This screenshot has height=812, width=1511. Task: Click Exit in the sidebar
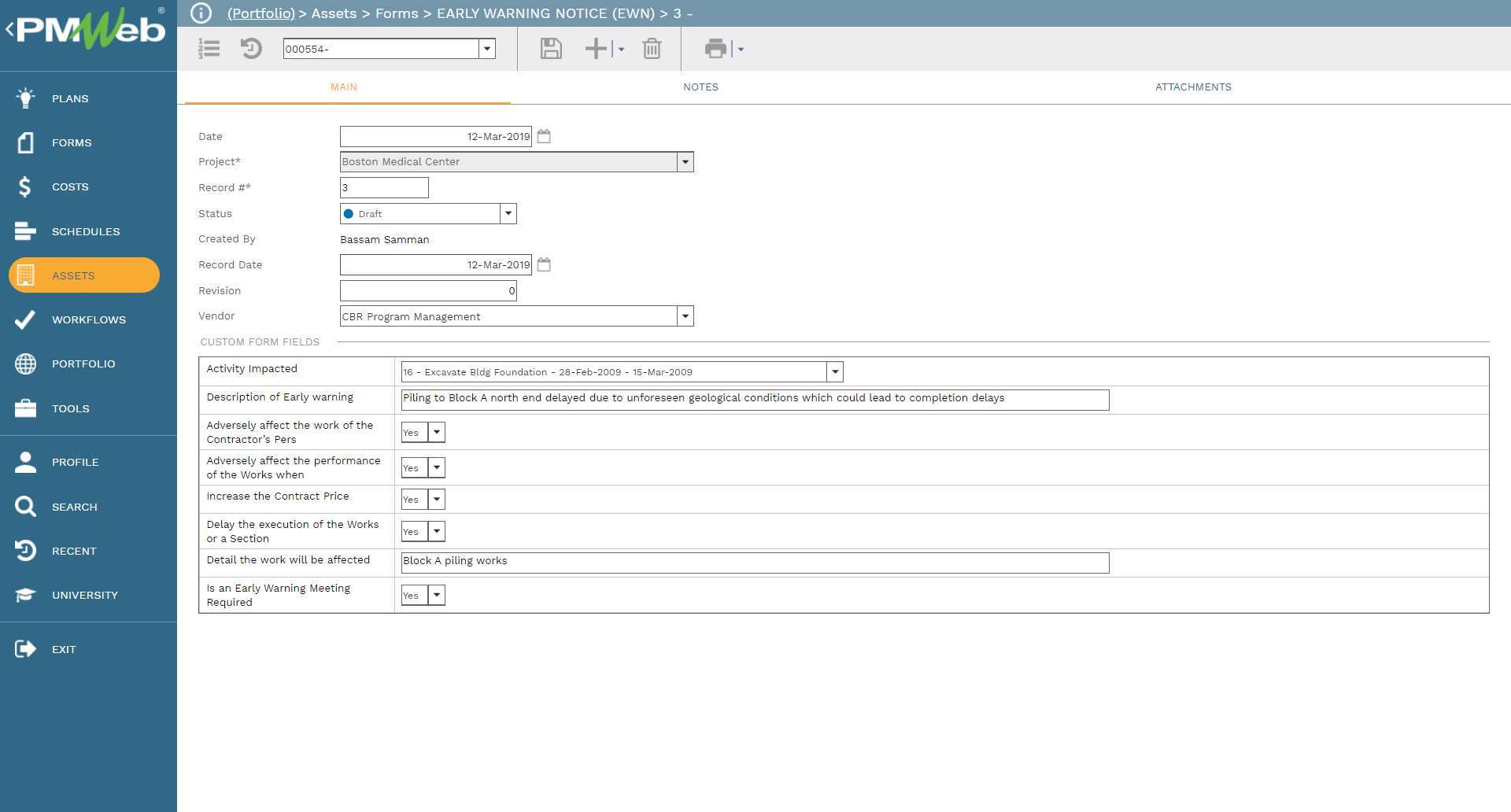63,649
